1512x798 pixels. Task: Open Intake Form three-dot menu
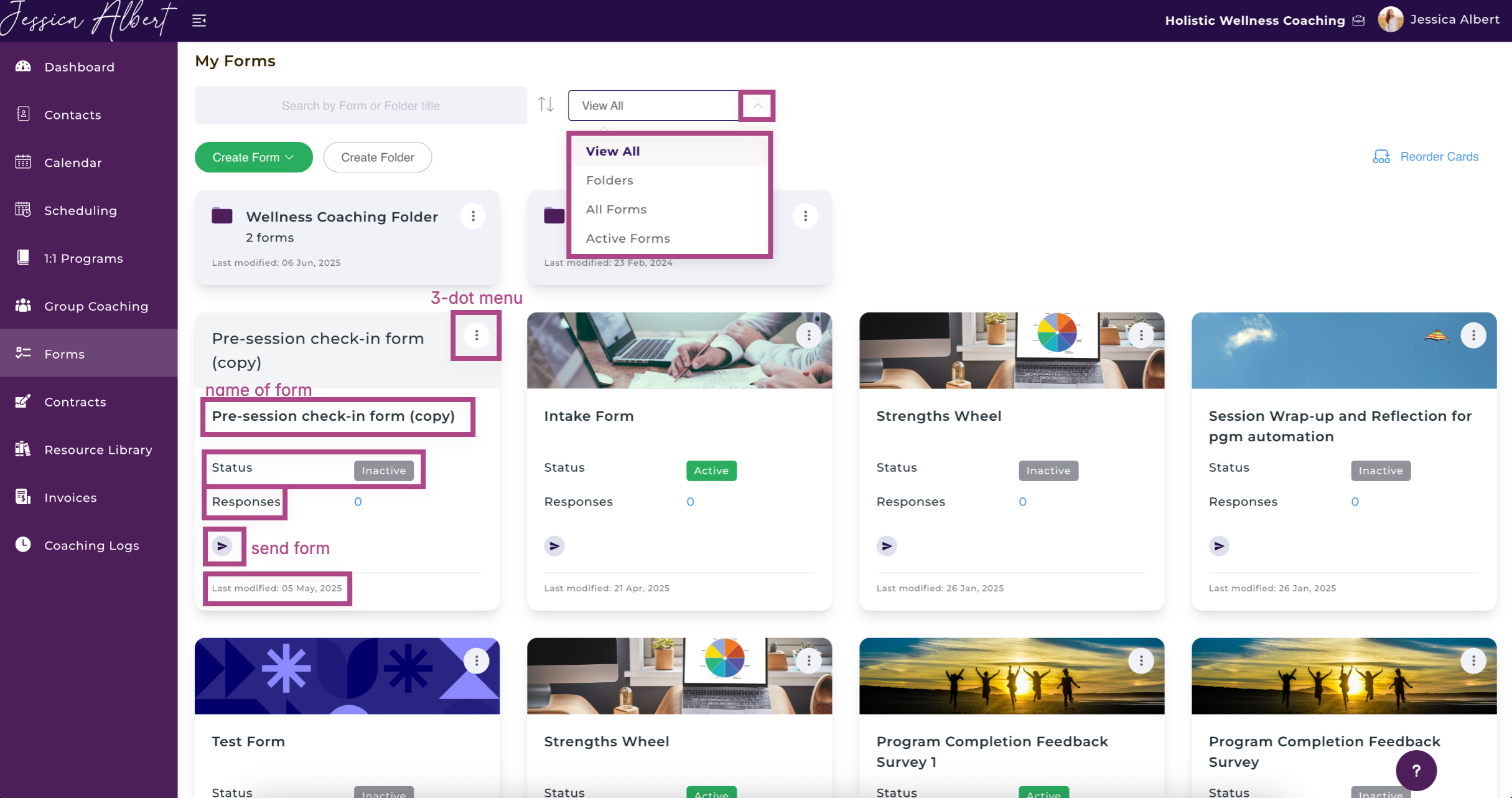pos(809,336)
